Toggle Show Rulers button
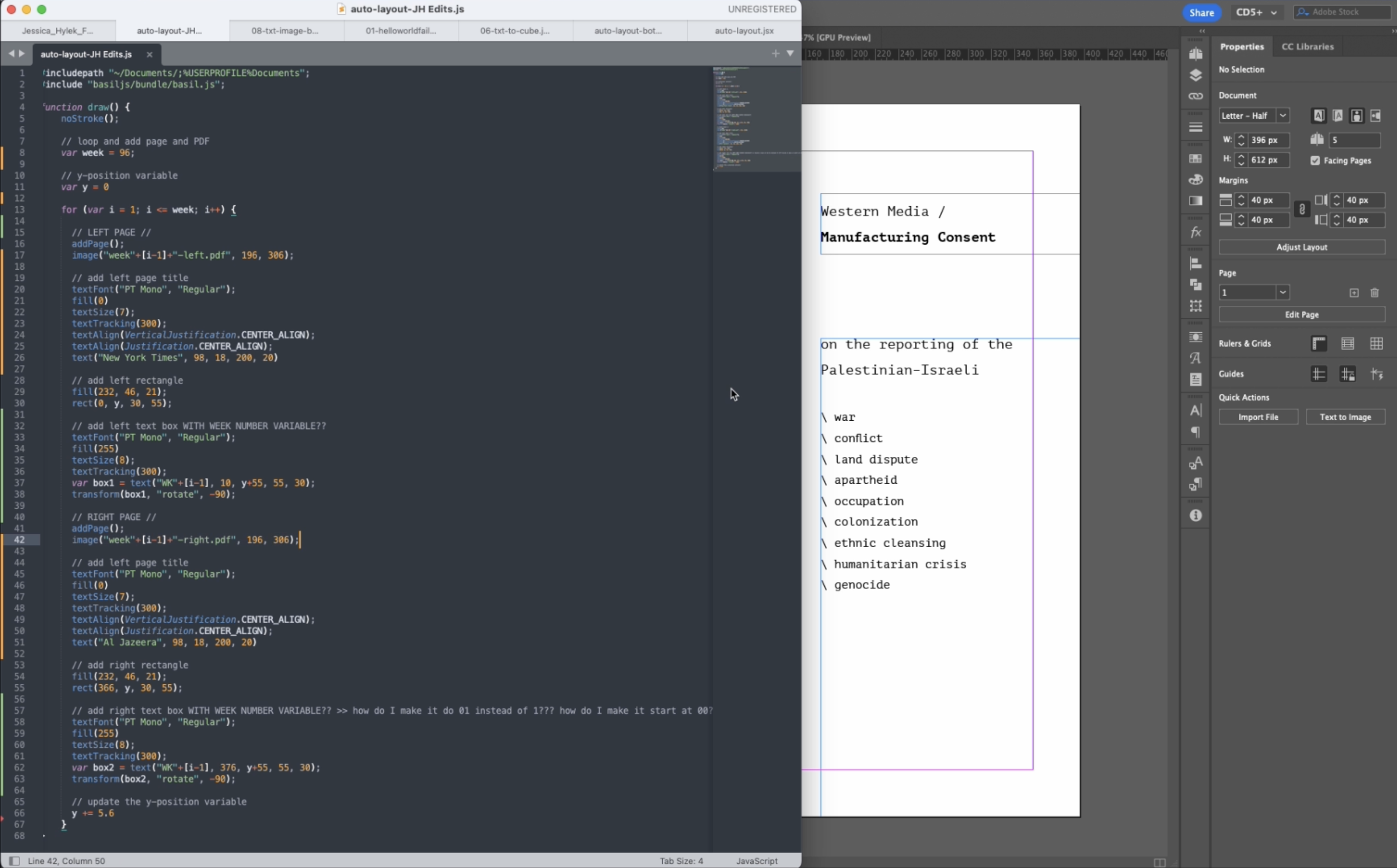Viewport: 1397px width, 868px height. tap(1319, 344)
